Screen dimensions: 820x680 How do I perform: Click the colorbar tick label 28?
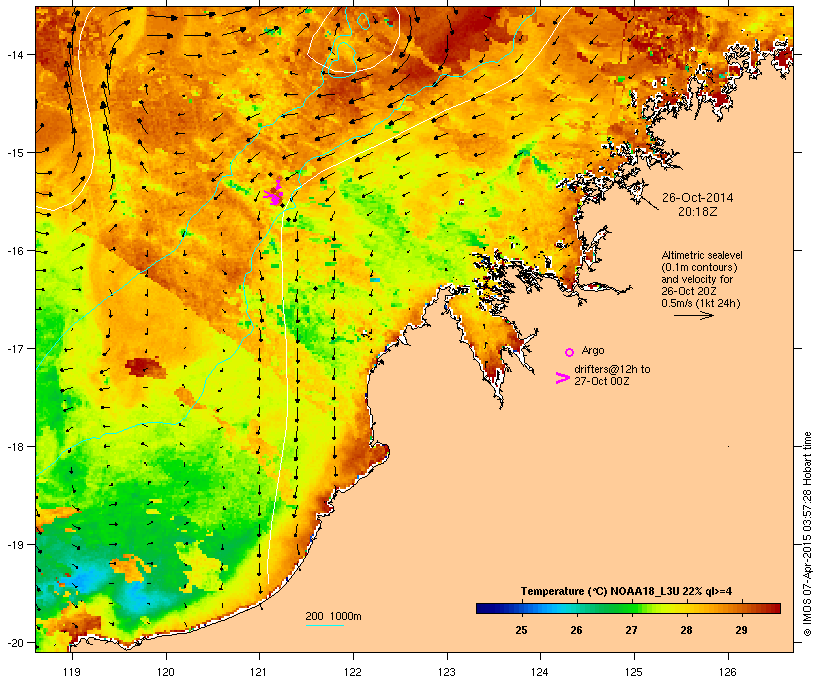687,630
